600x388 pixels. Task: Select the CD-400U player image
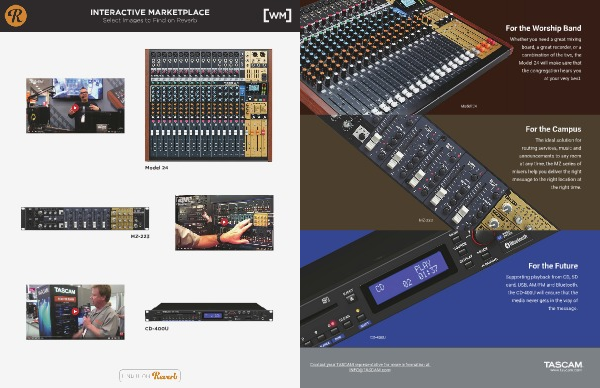tap(209, 312)
